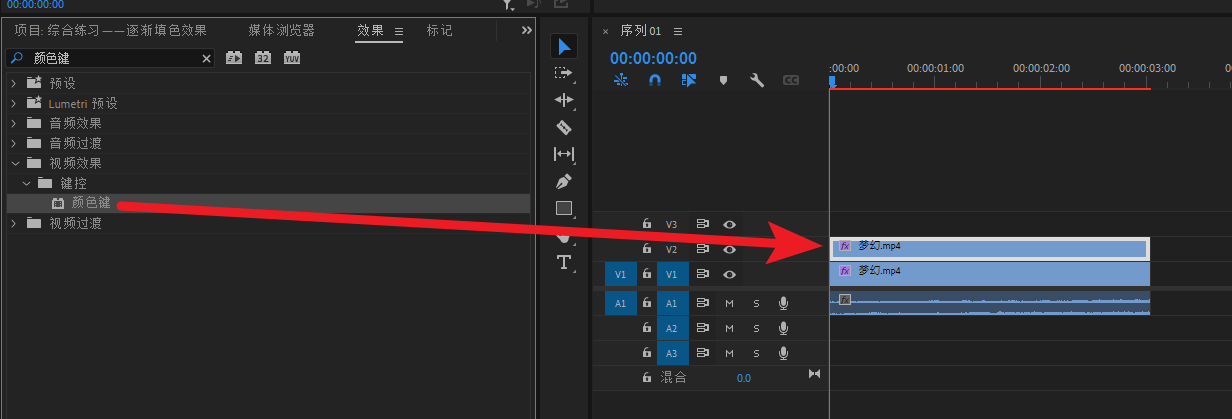The height and width of the screenshot is (419, 1232).
Task: Click the 混合 volume value 0.0
Action: (x=743, y=378)
